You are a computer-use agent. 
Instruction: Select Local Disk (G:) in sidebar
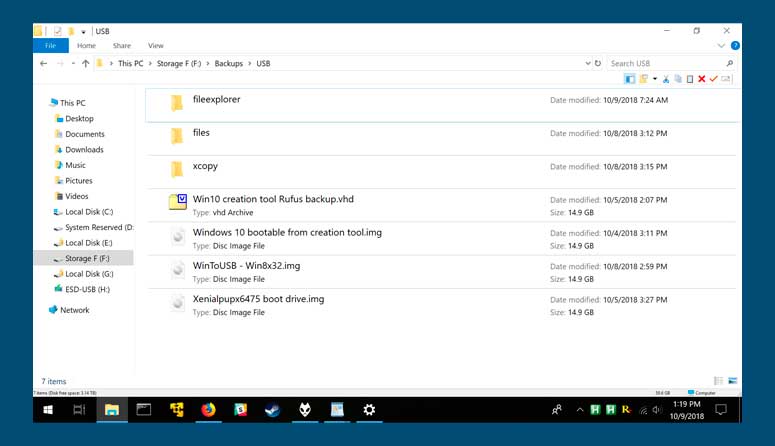point(89,274)
